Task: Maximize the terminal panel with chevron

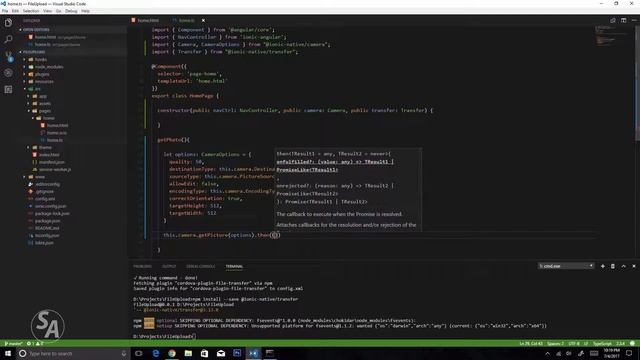Action: [x=623, y=266]
